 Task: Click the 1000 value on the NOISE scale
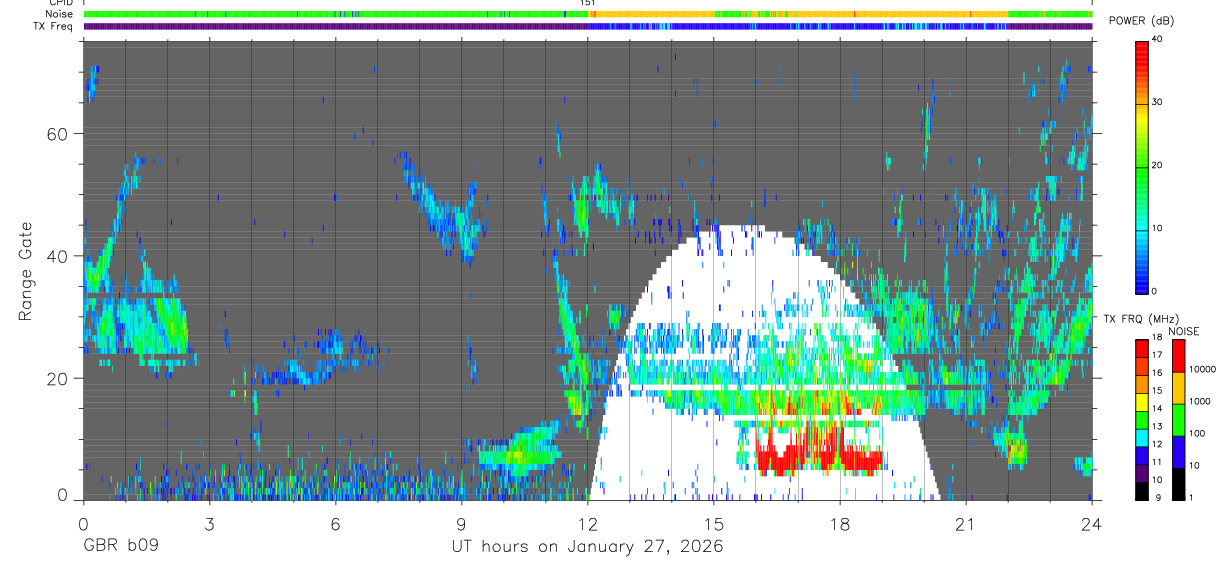coord(1200,401)
